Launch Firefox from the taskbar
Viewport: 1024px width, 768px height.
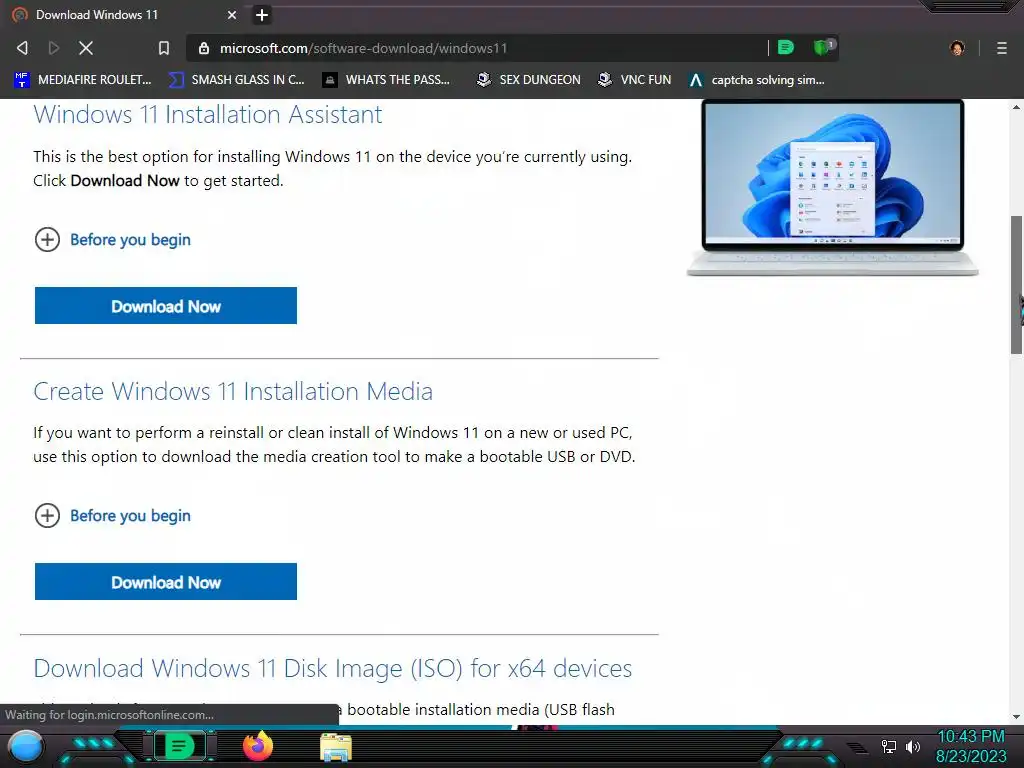258,746
